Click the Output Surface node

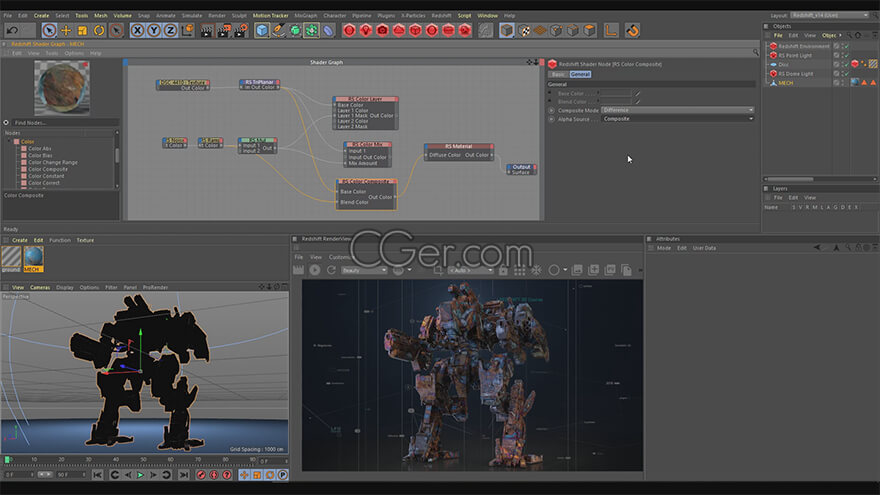(x=521, y=169)
